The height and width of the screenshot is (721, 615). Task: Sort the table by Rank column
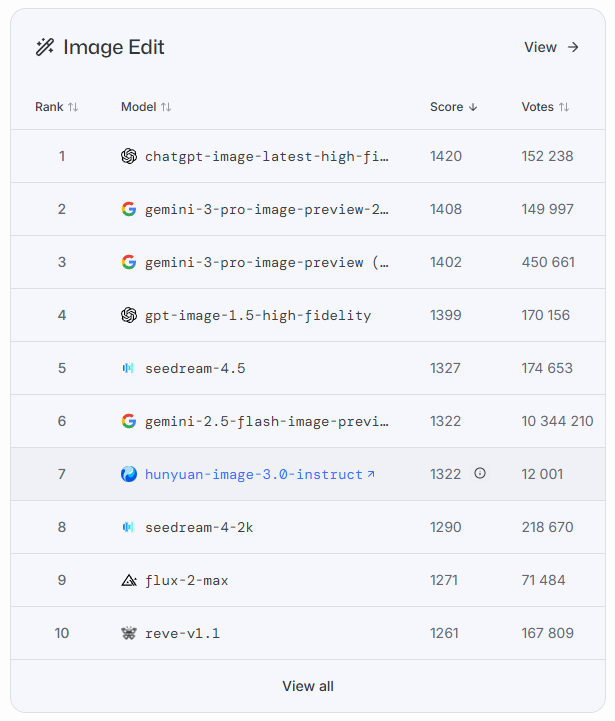[57, 107]
